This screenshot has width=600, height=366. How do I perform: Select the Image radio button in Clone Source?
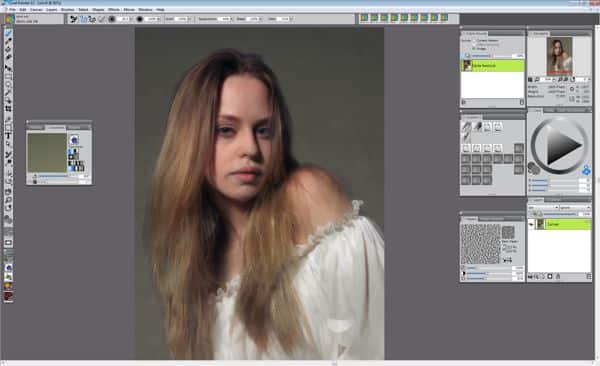[474, 49]
